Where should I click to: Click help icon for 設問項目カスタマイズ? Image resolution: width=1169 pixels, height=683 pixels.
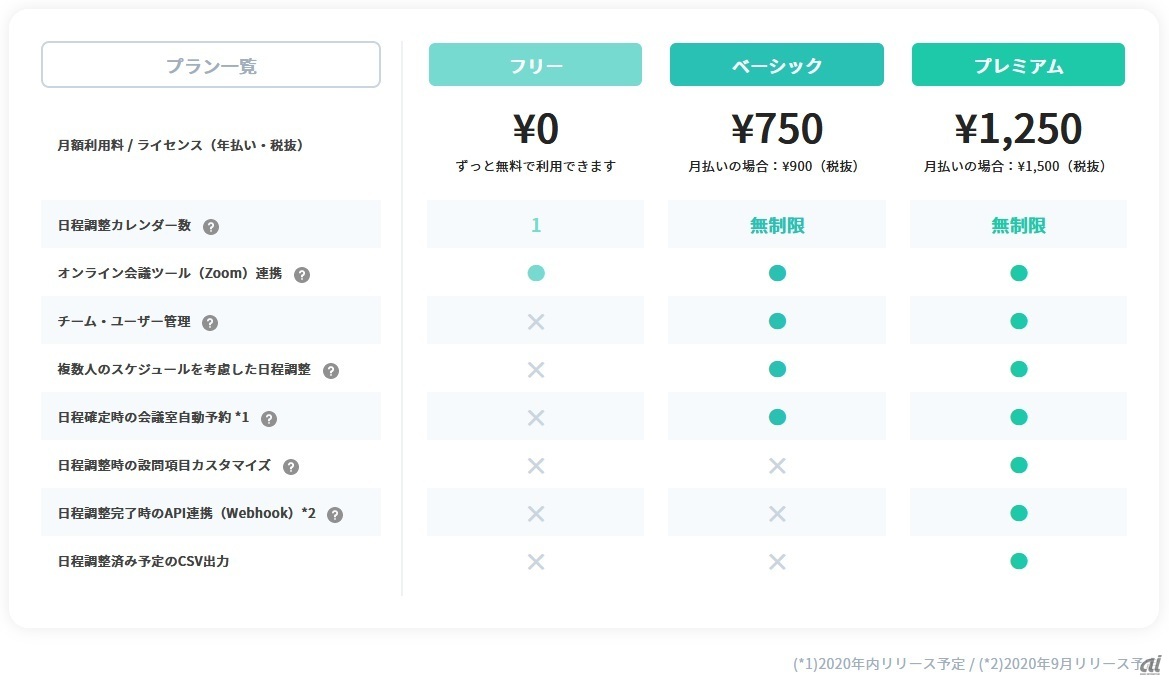[291, 466]
